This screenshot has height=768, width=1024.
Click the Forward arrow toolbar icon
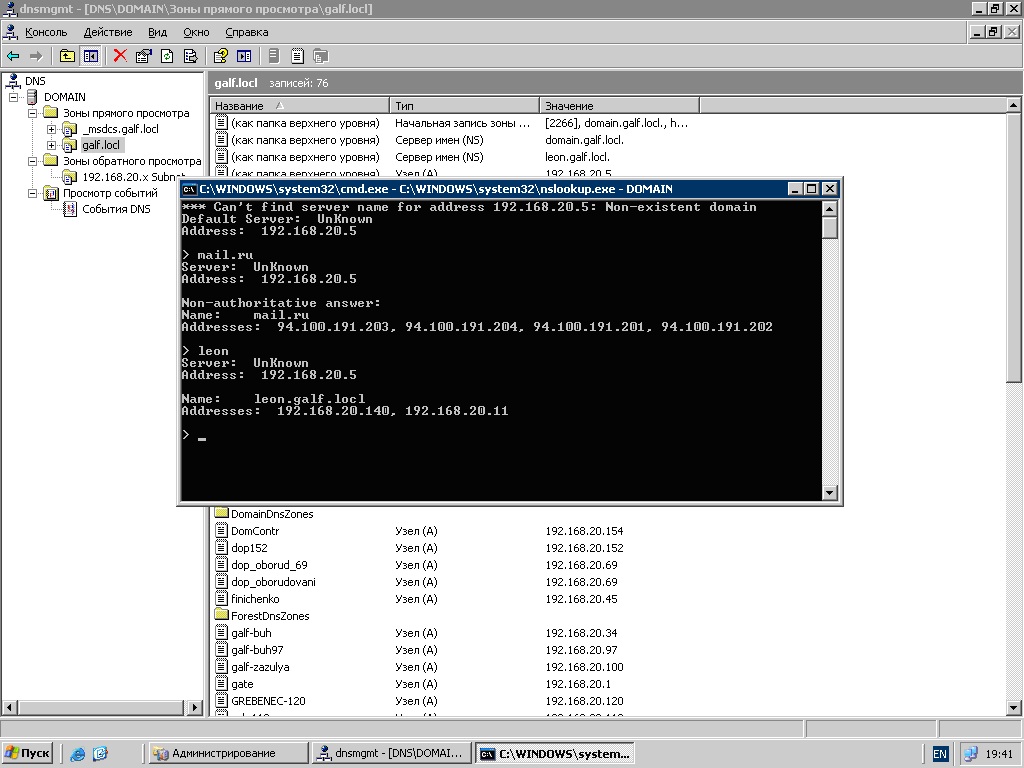[36, 56]
